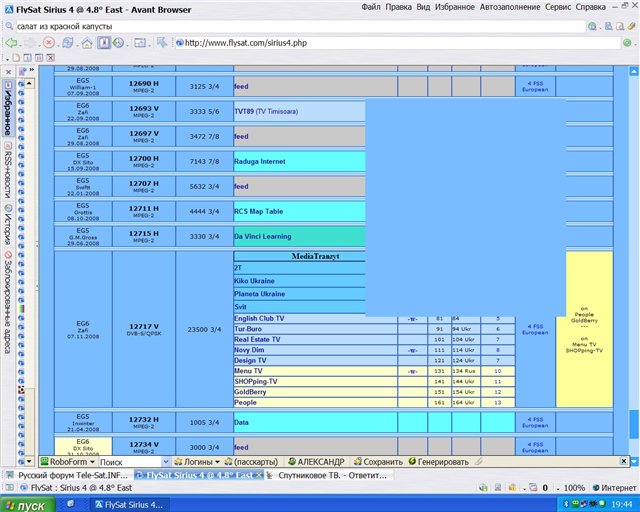Image resolution: width=640 pixels, height=512 pixels.
Task: Click the popup blocker counter icon in status bar
Action: tap(533, 488)
